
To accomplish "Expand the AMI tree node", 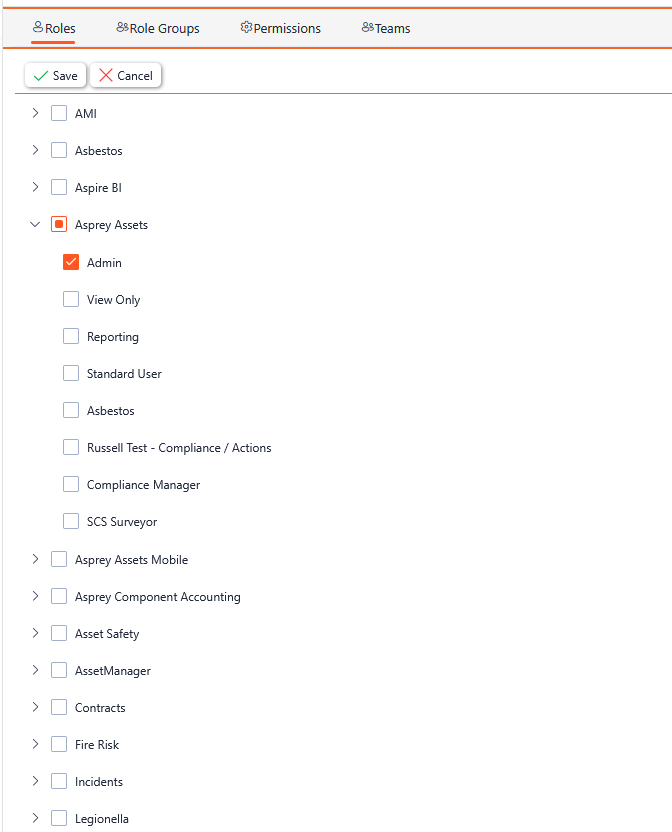I will click(35, 113).
